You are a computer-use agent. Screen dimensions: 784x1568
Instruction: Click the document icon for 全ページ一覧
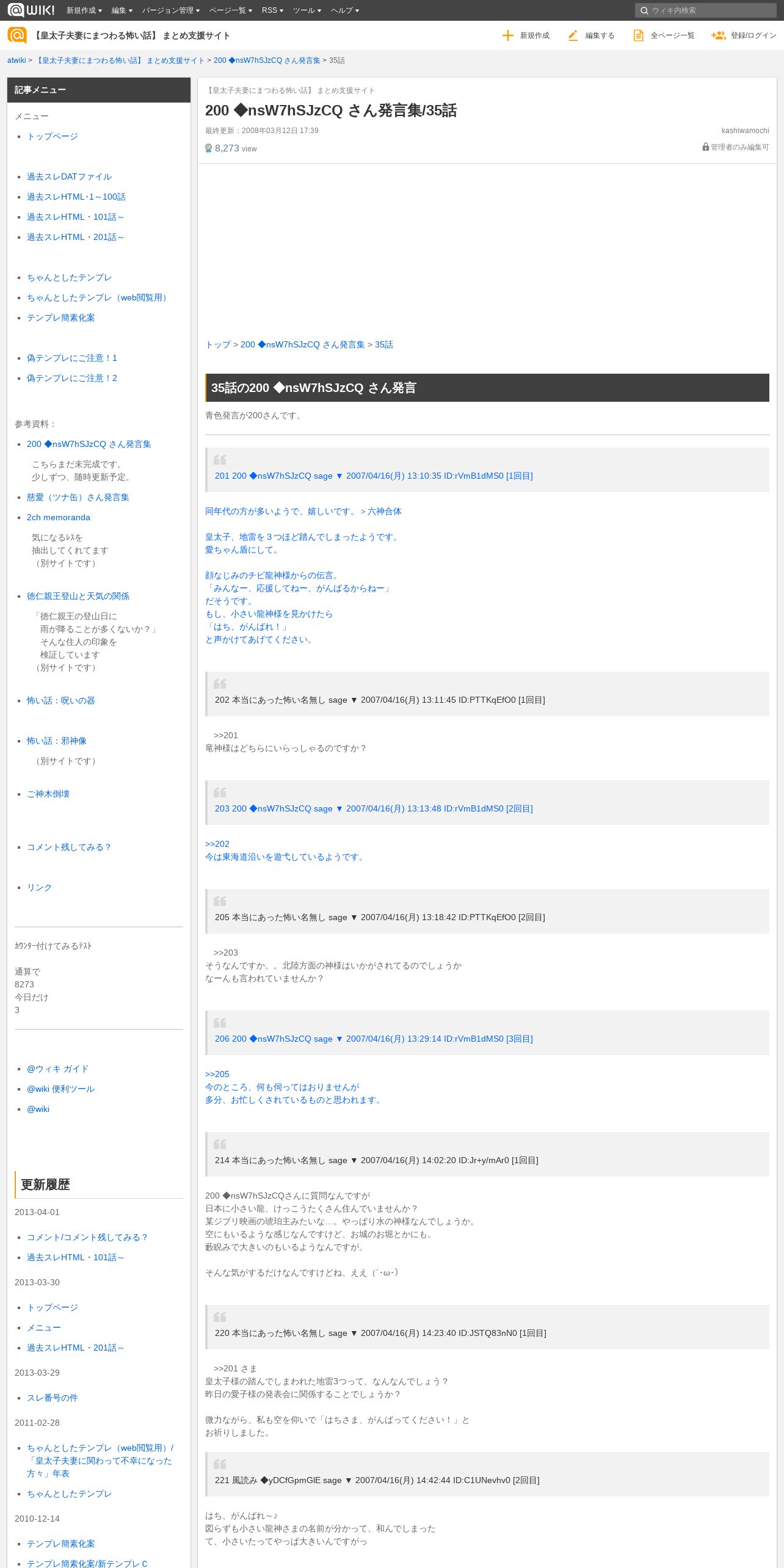click(x=638, y=35)
